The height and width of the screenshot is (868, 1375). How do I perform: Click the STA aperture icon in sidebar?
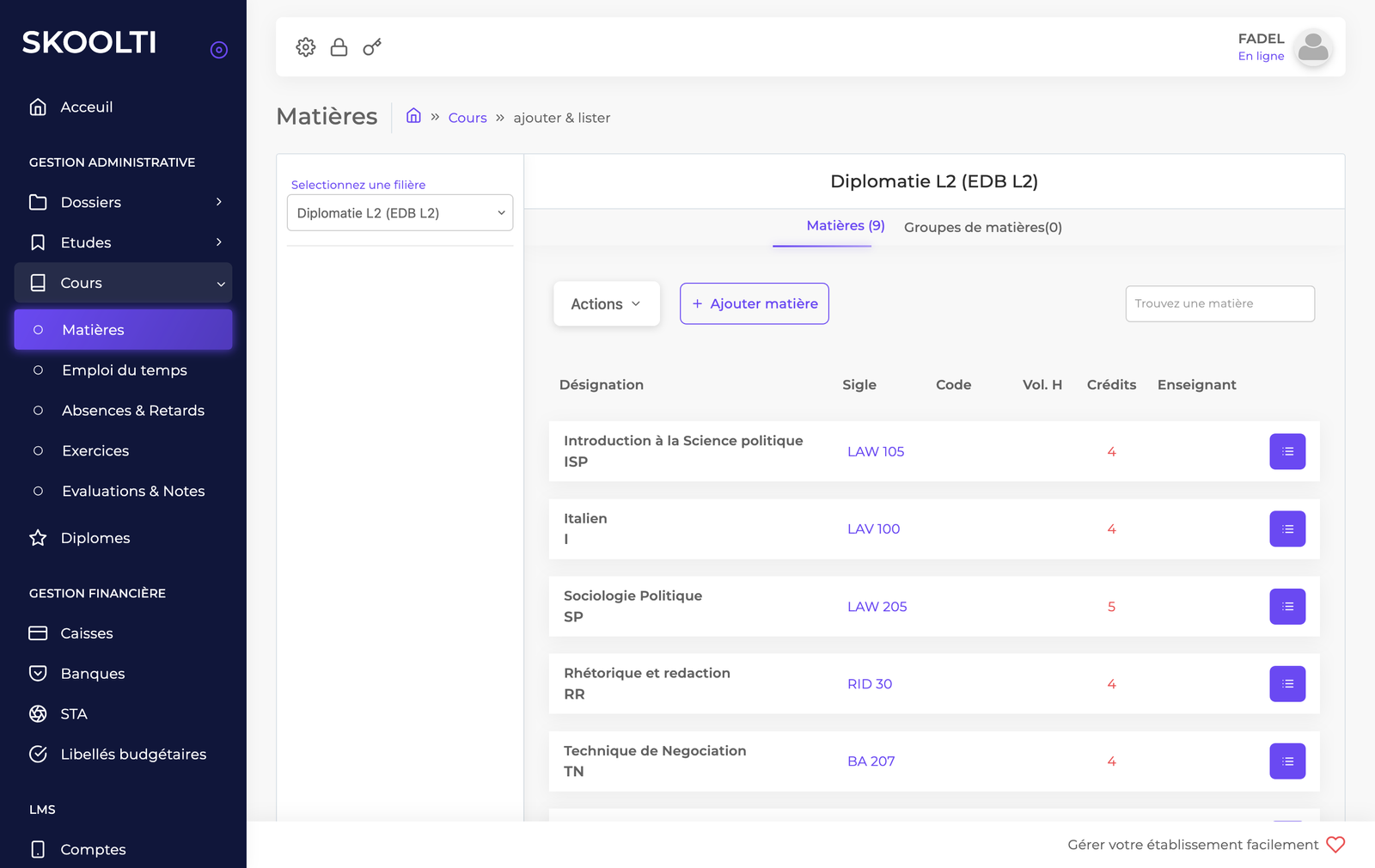tap(38, 713)
